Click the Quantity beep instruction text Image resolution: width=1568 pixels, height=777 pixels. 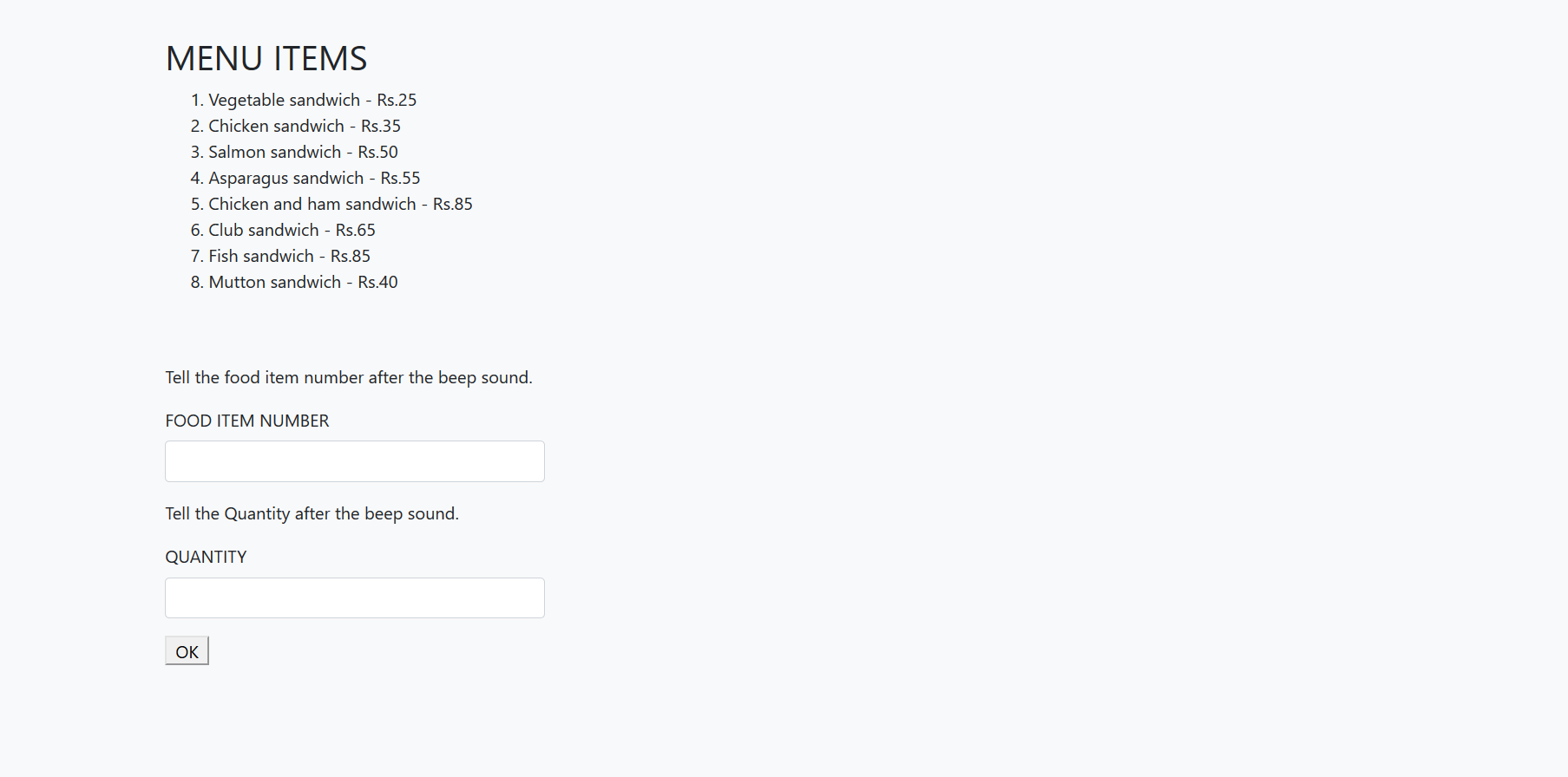tap(312, 514)
